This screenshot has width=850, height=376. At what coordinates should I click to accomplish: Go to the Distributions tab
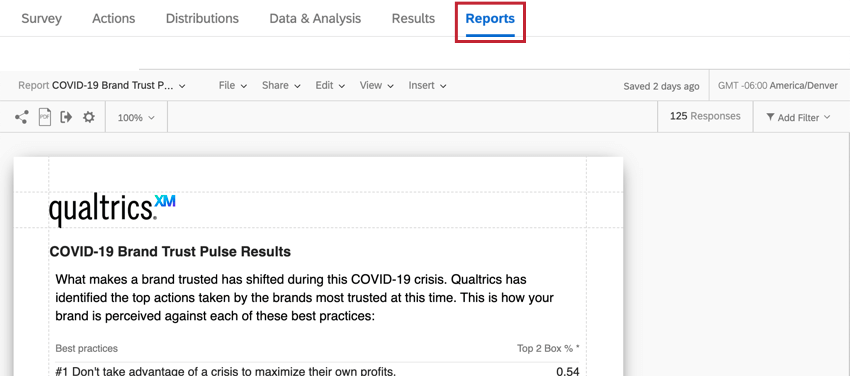(202, 18)
